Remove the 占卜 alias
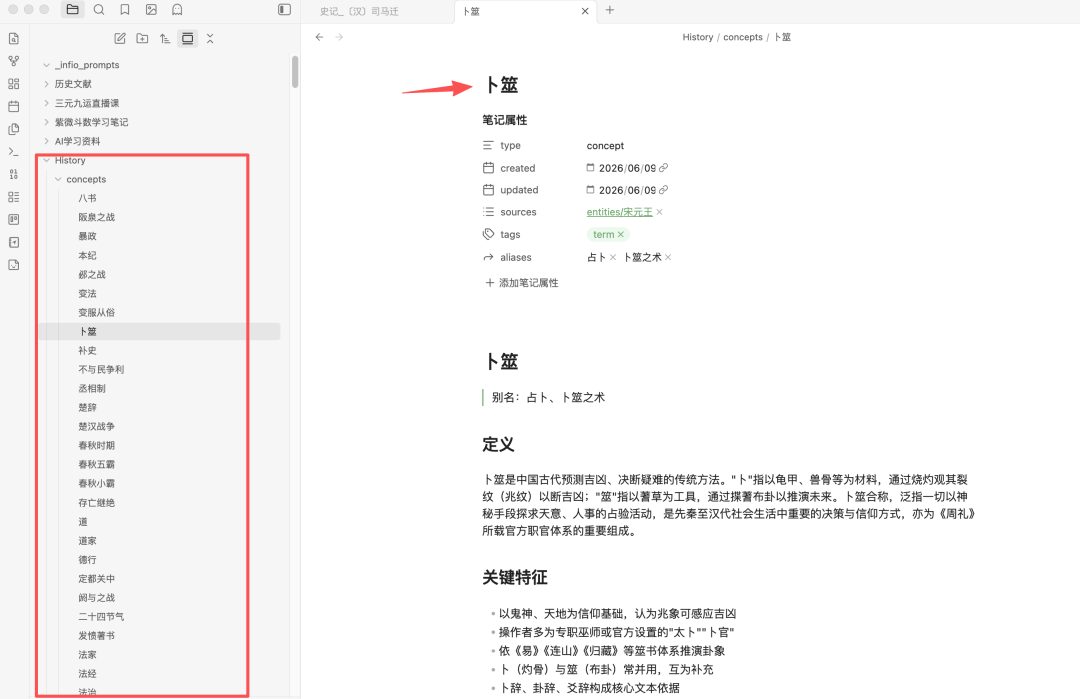 tap(613, 257)
